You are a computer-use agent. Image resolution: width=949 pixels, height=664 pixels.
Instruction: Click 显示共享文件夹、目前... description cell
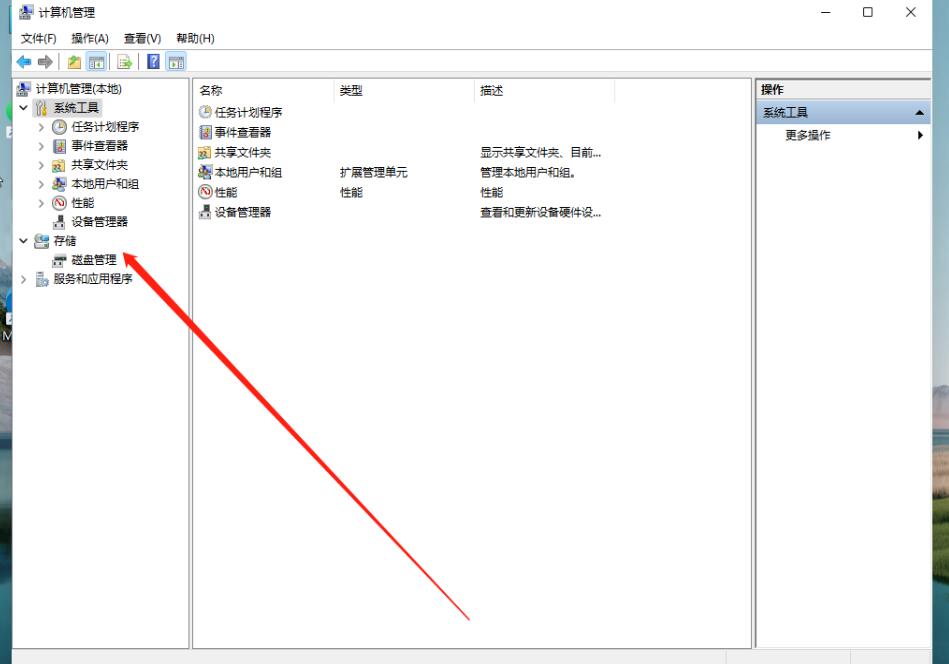[x=540, y=153]
